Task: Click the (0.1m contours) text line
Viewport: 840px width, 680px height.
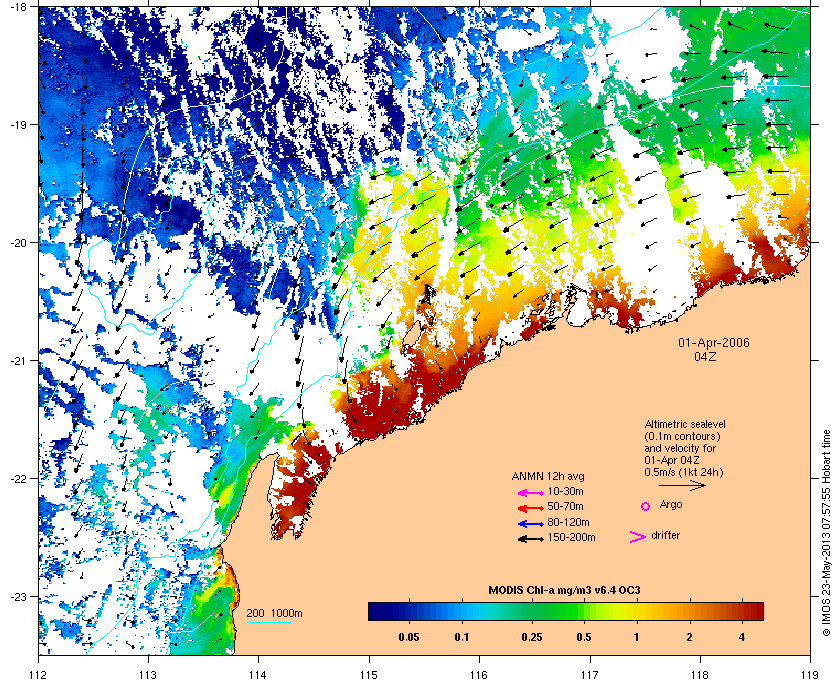Action: (682, 436)
